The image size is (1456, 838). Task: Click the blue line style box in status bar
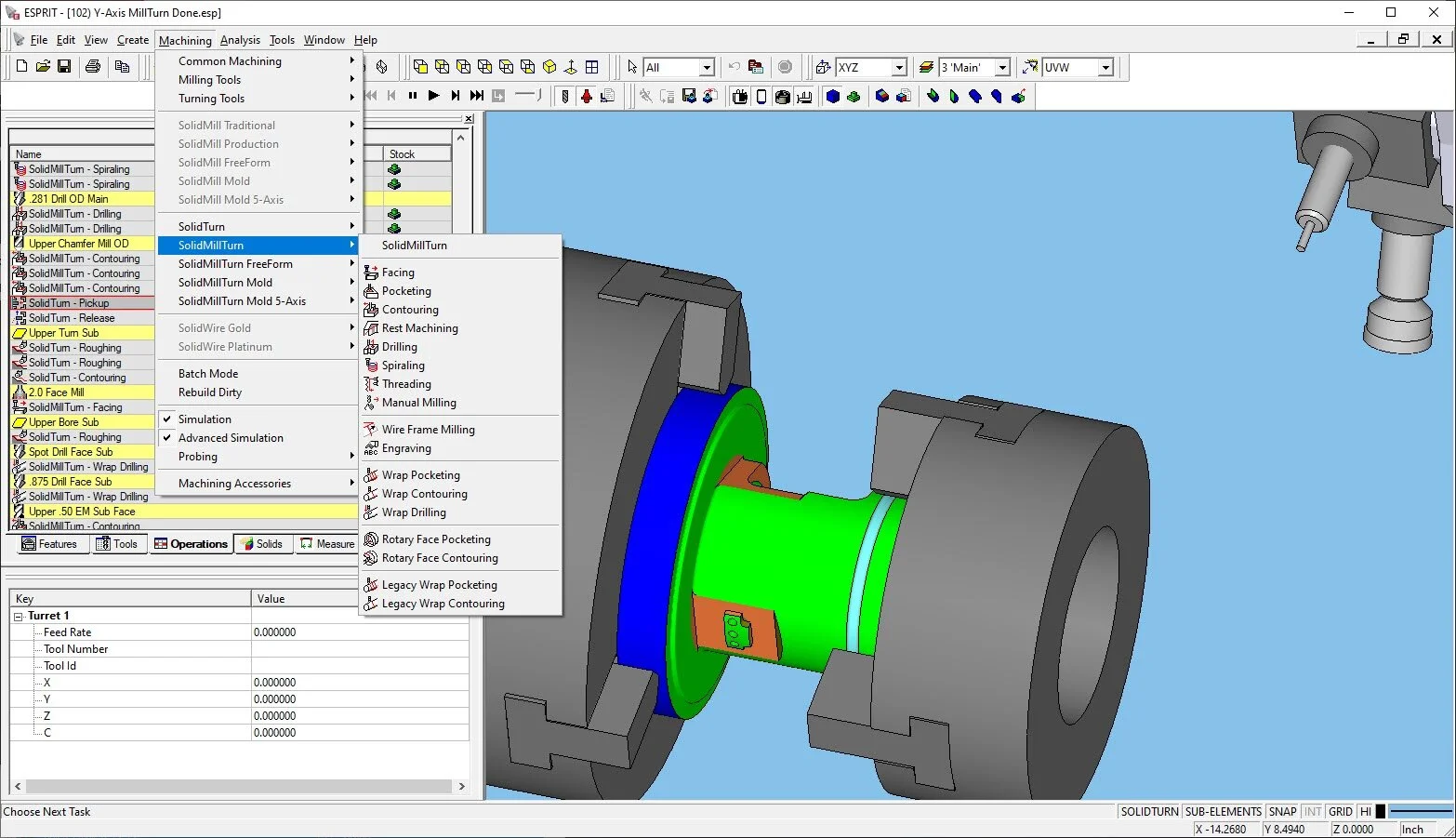click(x=1421, y=812)
